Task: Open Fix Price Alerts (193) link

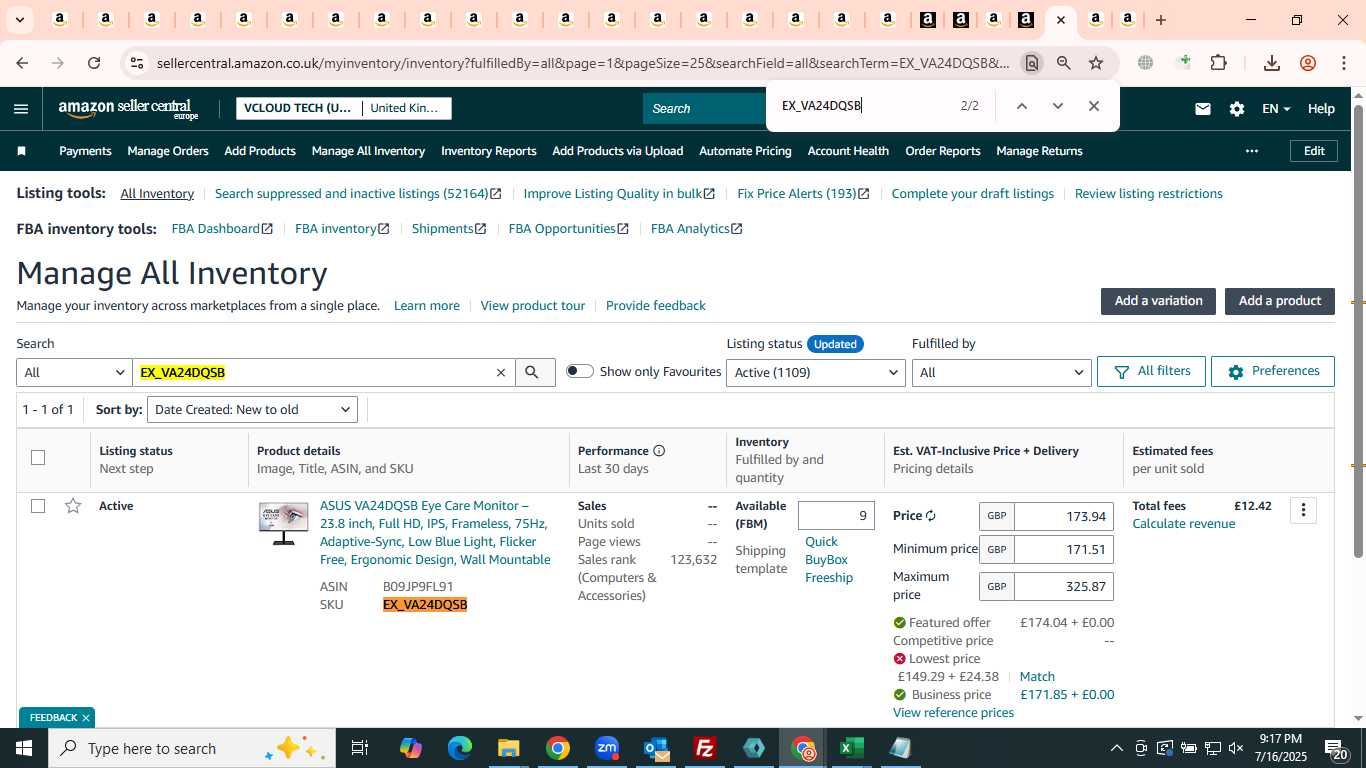Action: click(x=803, y=194)
